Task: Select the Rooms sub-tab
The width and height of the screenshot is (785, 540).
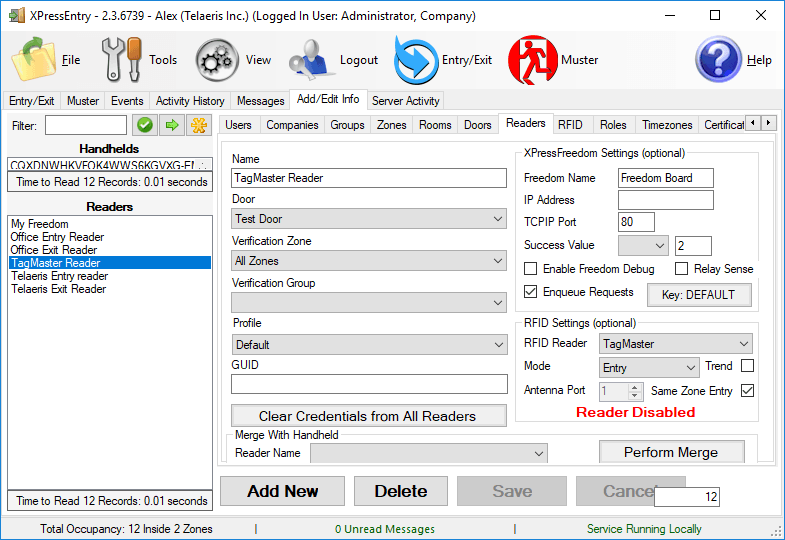Action: pos(435,125)
